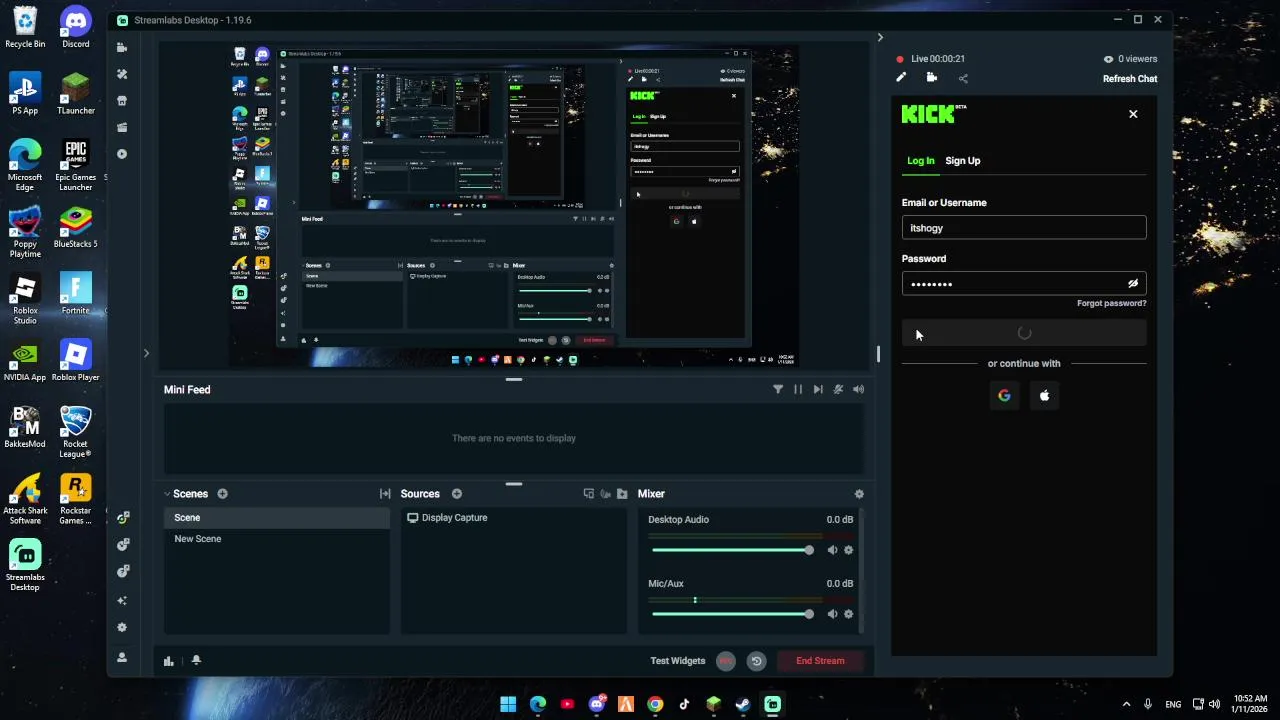Open the Settings gear in left sidebar
Viewport: 1280px width, 720px height.
pos(122,628)
